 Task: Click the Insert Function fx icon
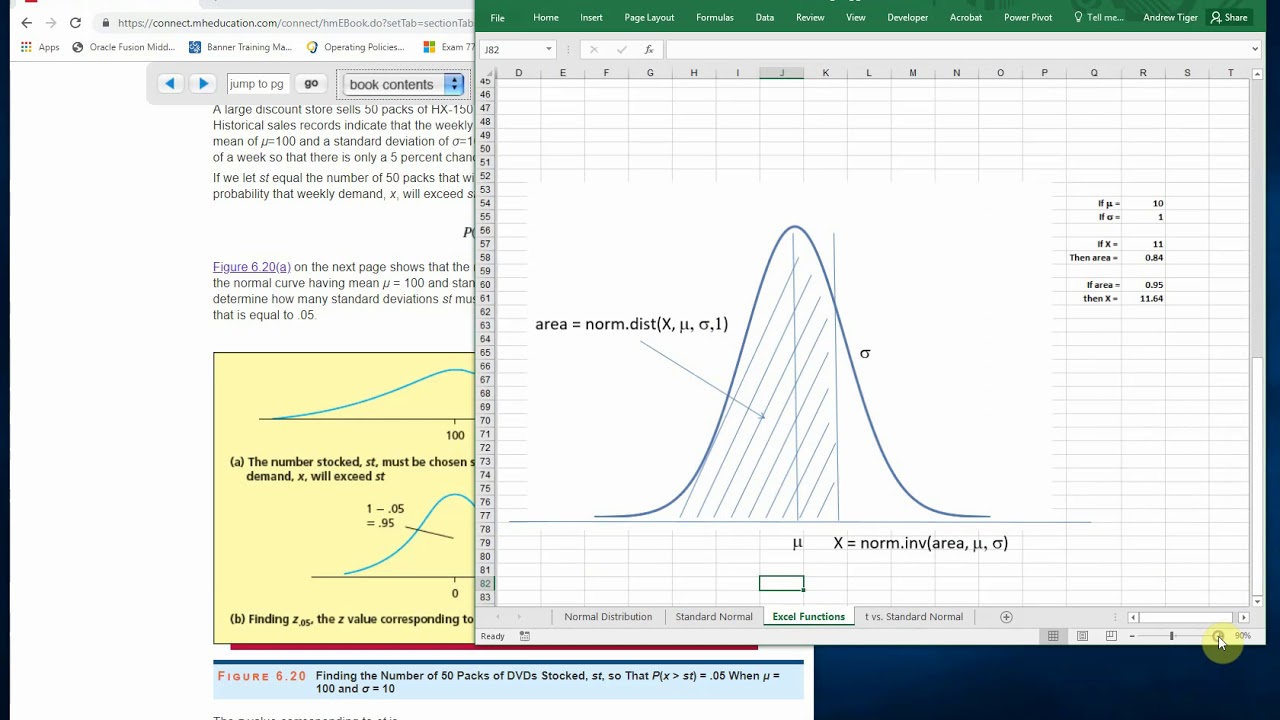point(648,49)
